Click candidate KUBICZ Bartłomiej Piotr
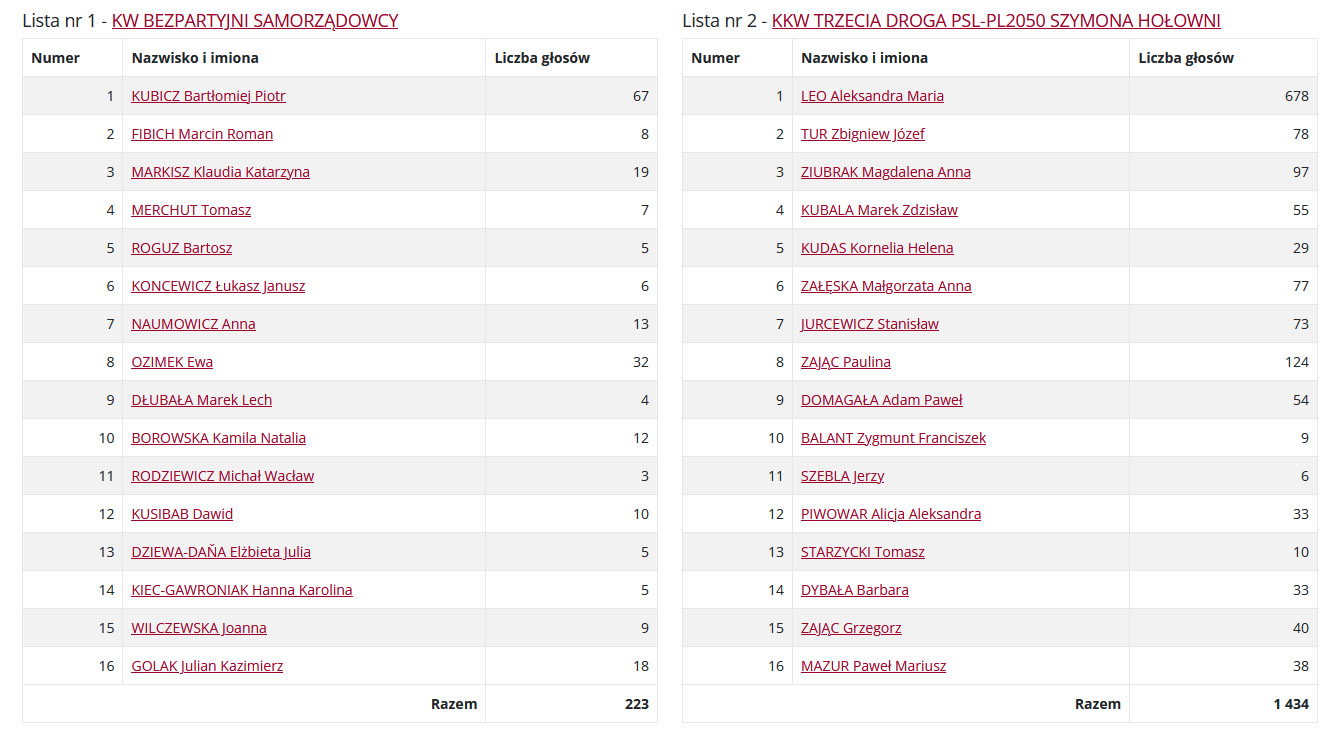This screenshot has height=730, width=1342. pyautogui.click(x=208, y=96)
